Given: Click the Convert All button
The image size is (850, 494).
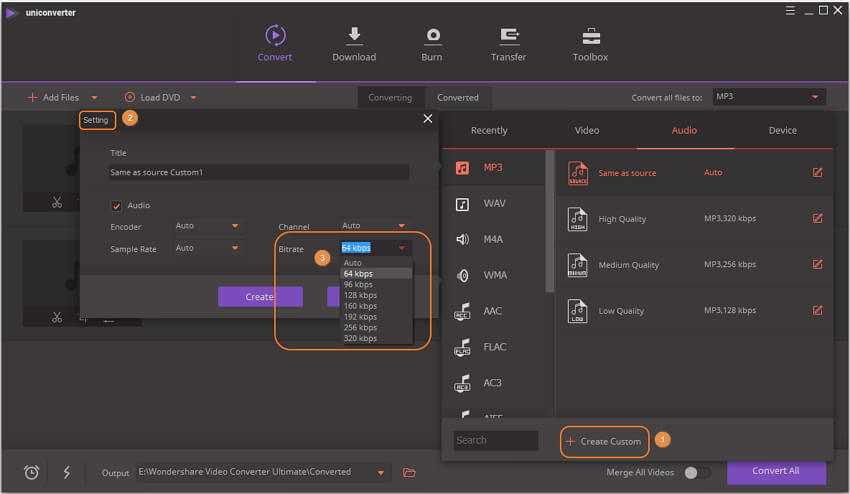Looking at the screenshot, I should 776,472.
